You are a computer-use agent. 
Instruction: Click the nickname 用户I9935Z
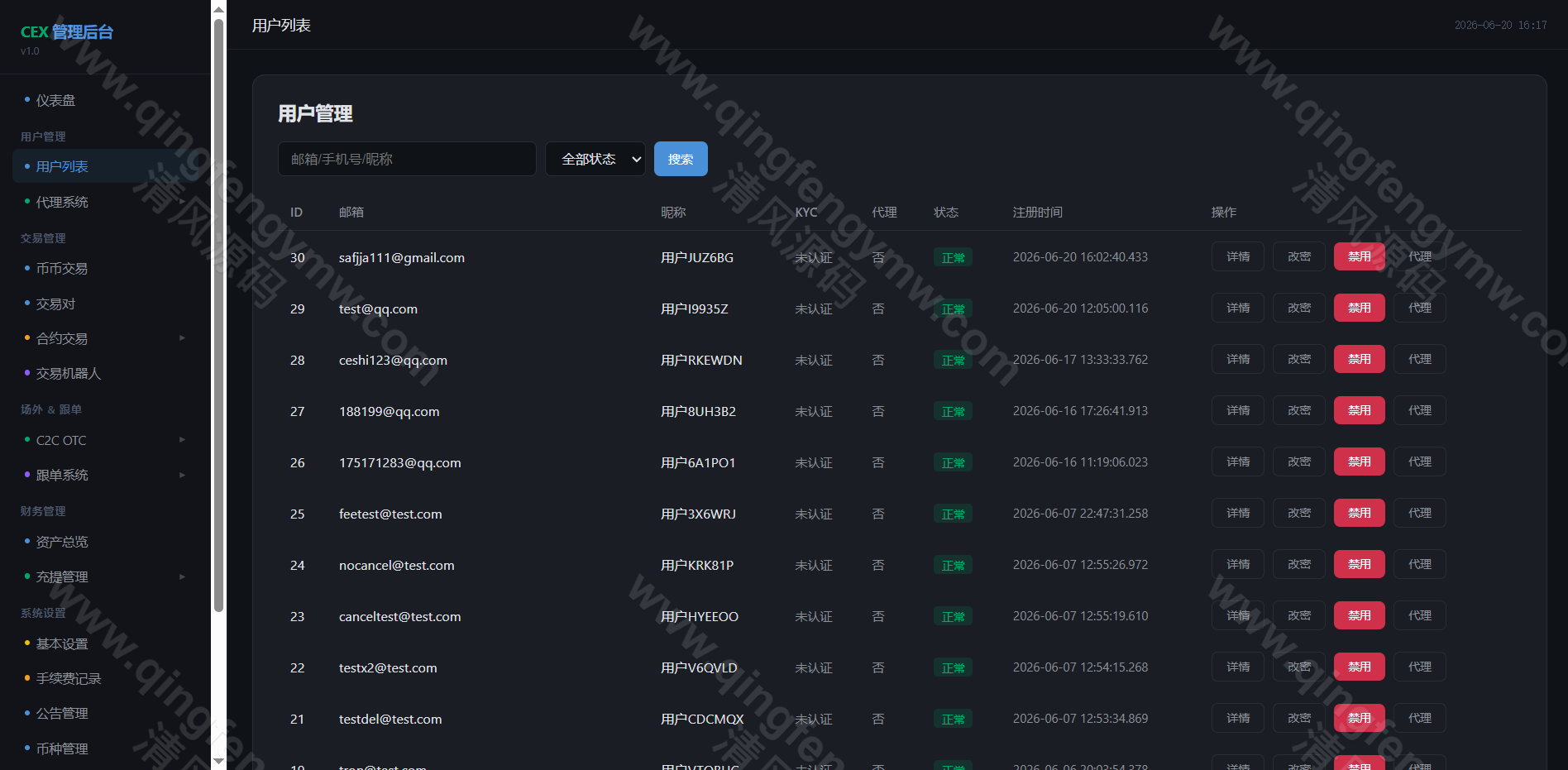[695, 308]
